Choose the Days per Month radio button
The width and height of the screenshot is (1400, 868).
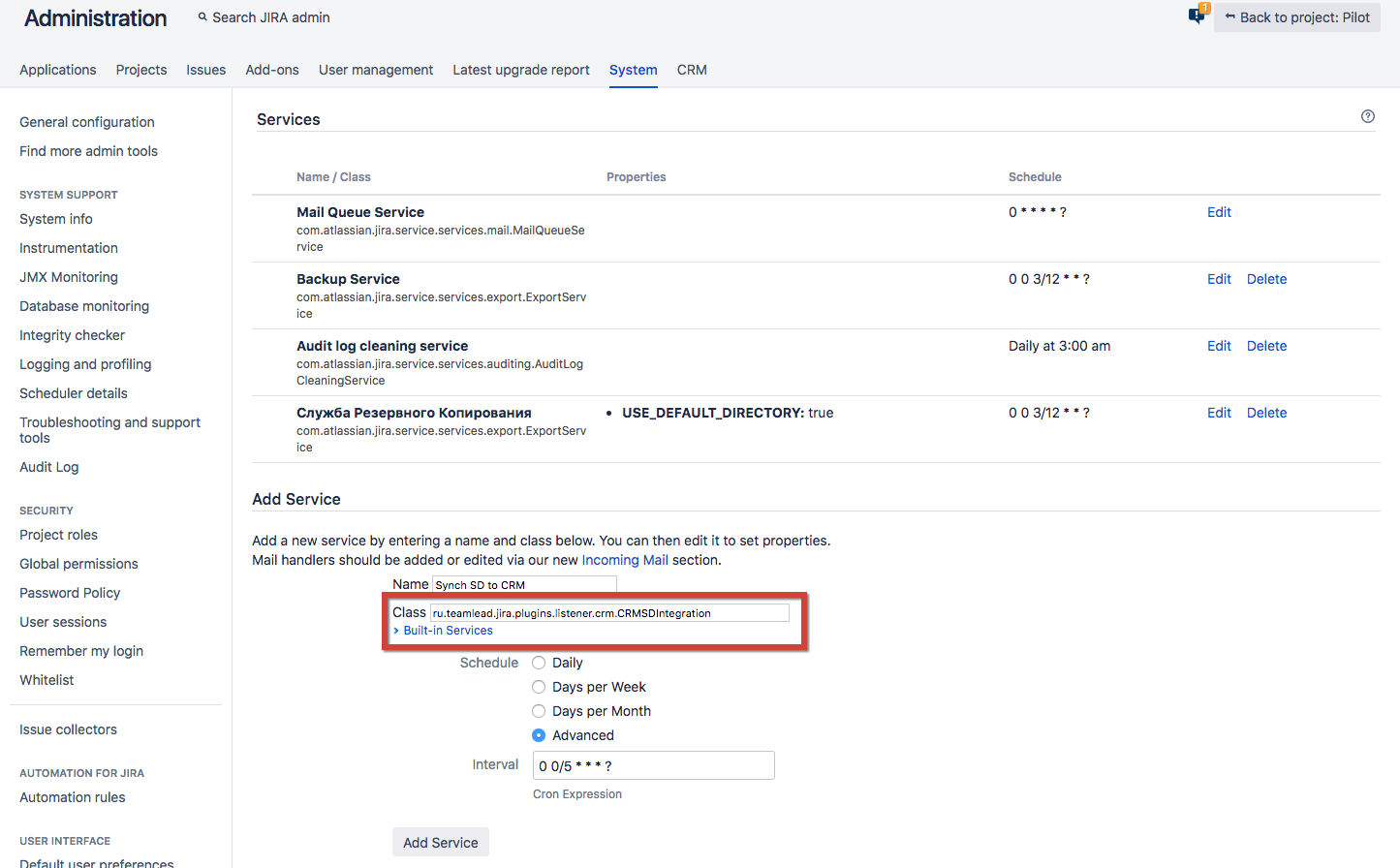(x=539, y=711)
